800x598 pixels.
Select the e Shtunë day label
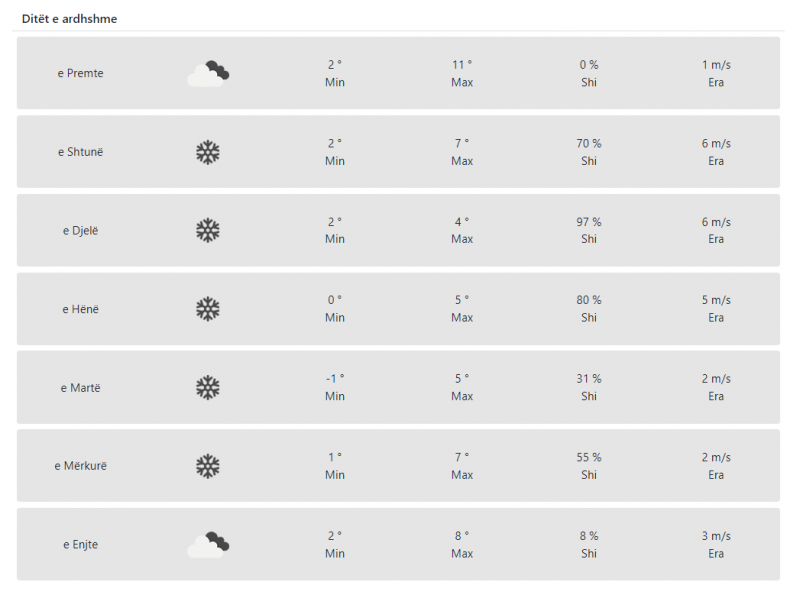click(80, 152)
